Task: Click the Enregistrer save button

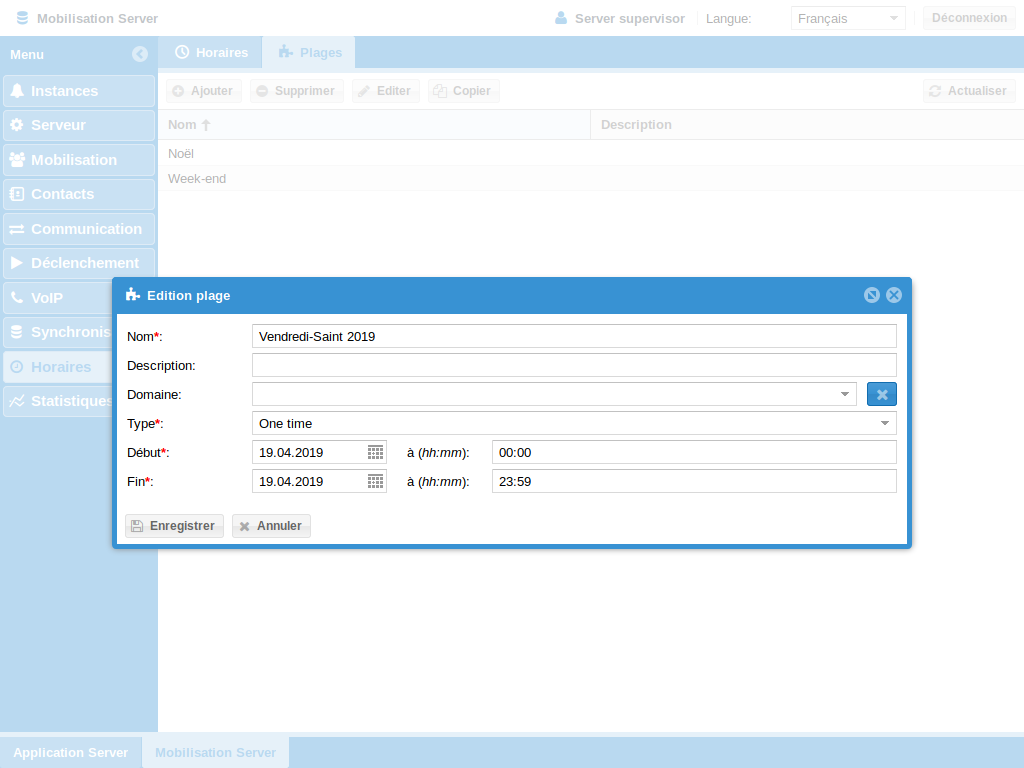Action: point(174,526)
